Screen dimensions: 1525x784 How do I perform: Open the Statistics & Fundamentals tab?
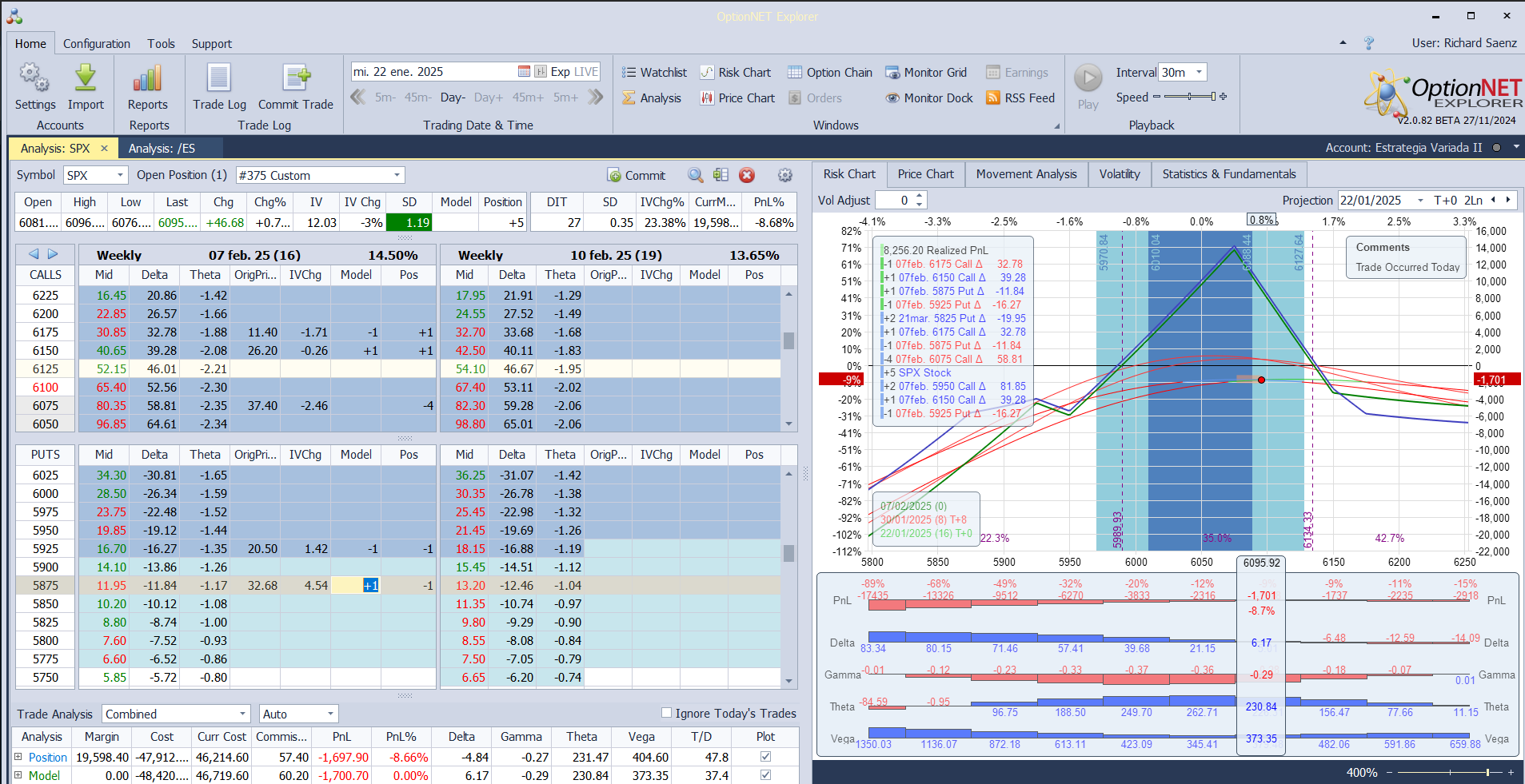click(1229, 174)
